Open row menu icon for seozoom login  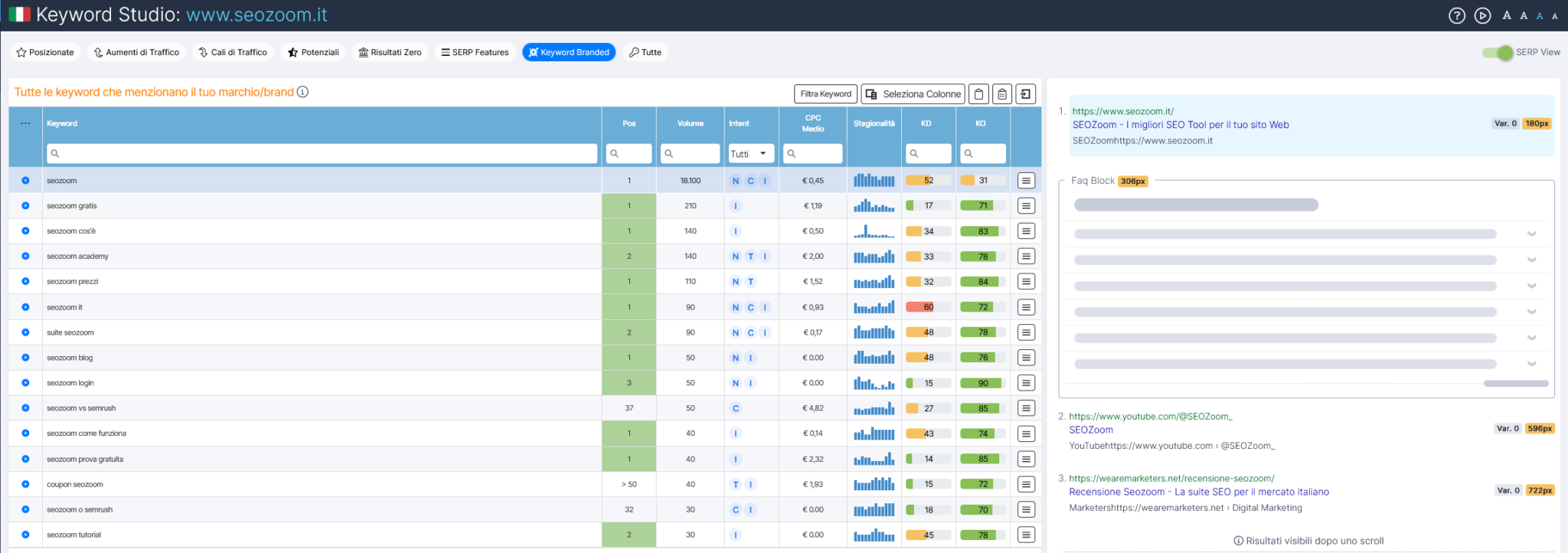pos(1026,383)
